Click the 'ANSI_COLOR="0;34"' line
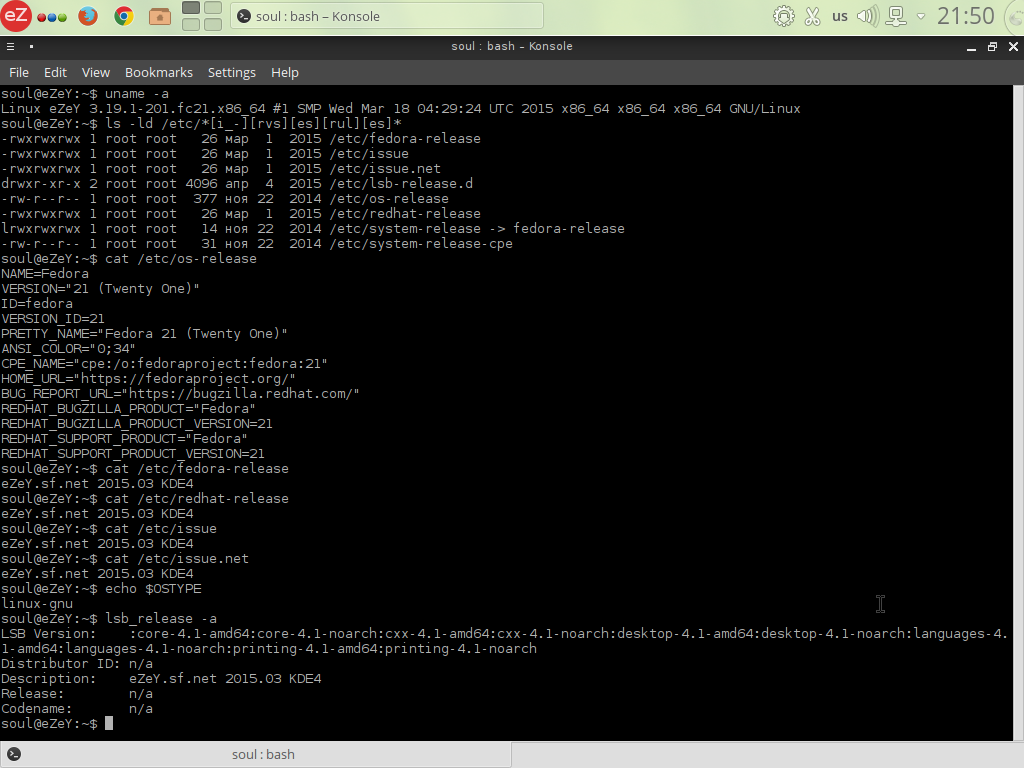Image resolution: width=1024 pixels, height=768 pixels. pyautogui.click(x=69, y=349)
